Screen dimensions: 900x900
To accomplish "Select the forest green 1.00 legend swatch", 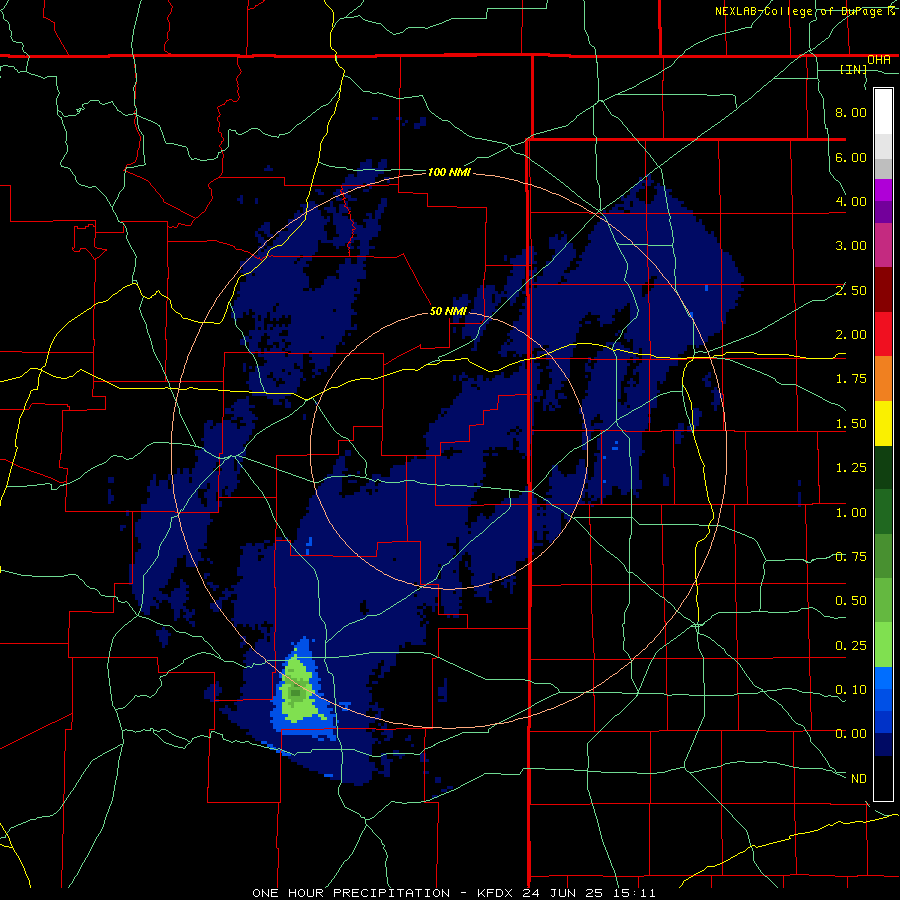I will [883, 512].
